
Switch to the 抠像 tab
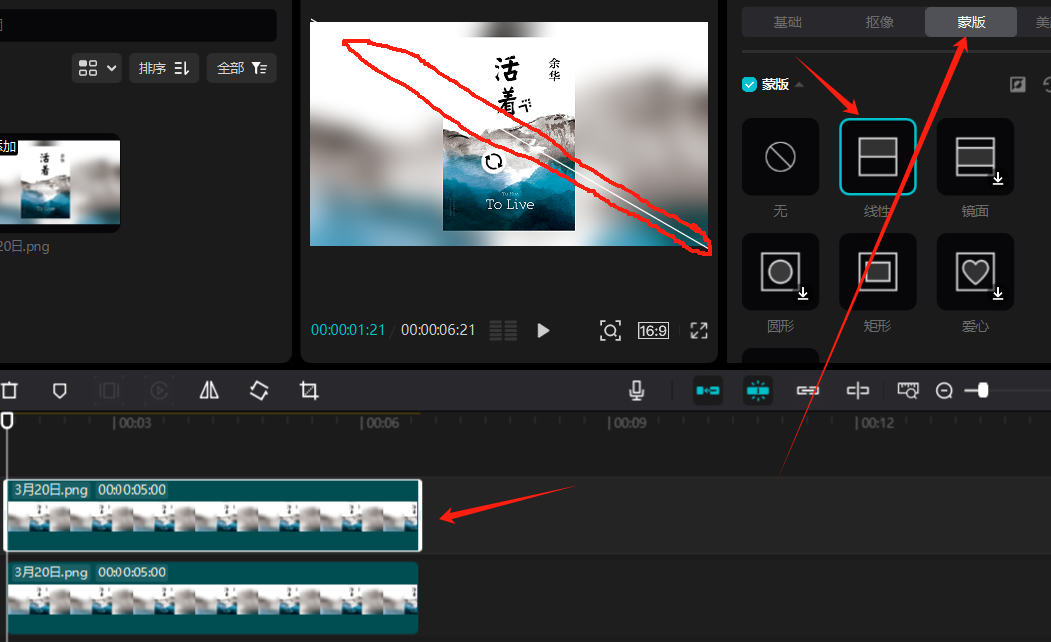(x=879, y=22)
